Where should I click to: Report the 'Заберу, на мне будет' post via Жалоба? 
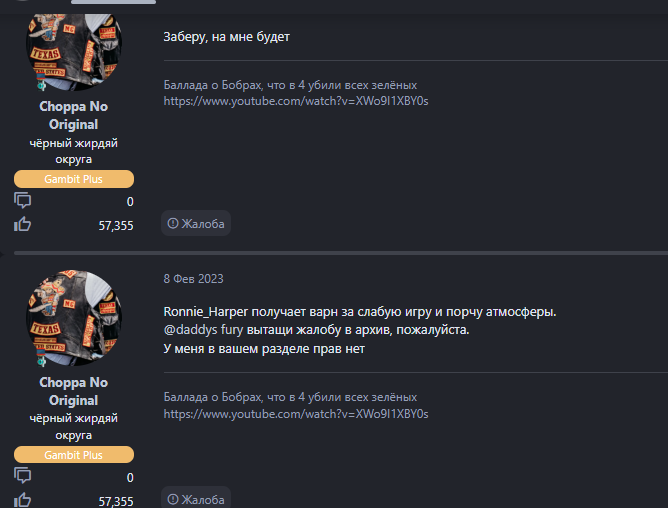pos(196,223)
